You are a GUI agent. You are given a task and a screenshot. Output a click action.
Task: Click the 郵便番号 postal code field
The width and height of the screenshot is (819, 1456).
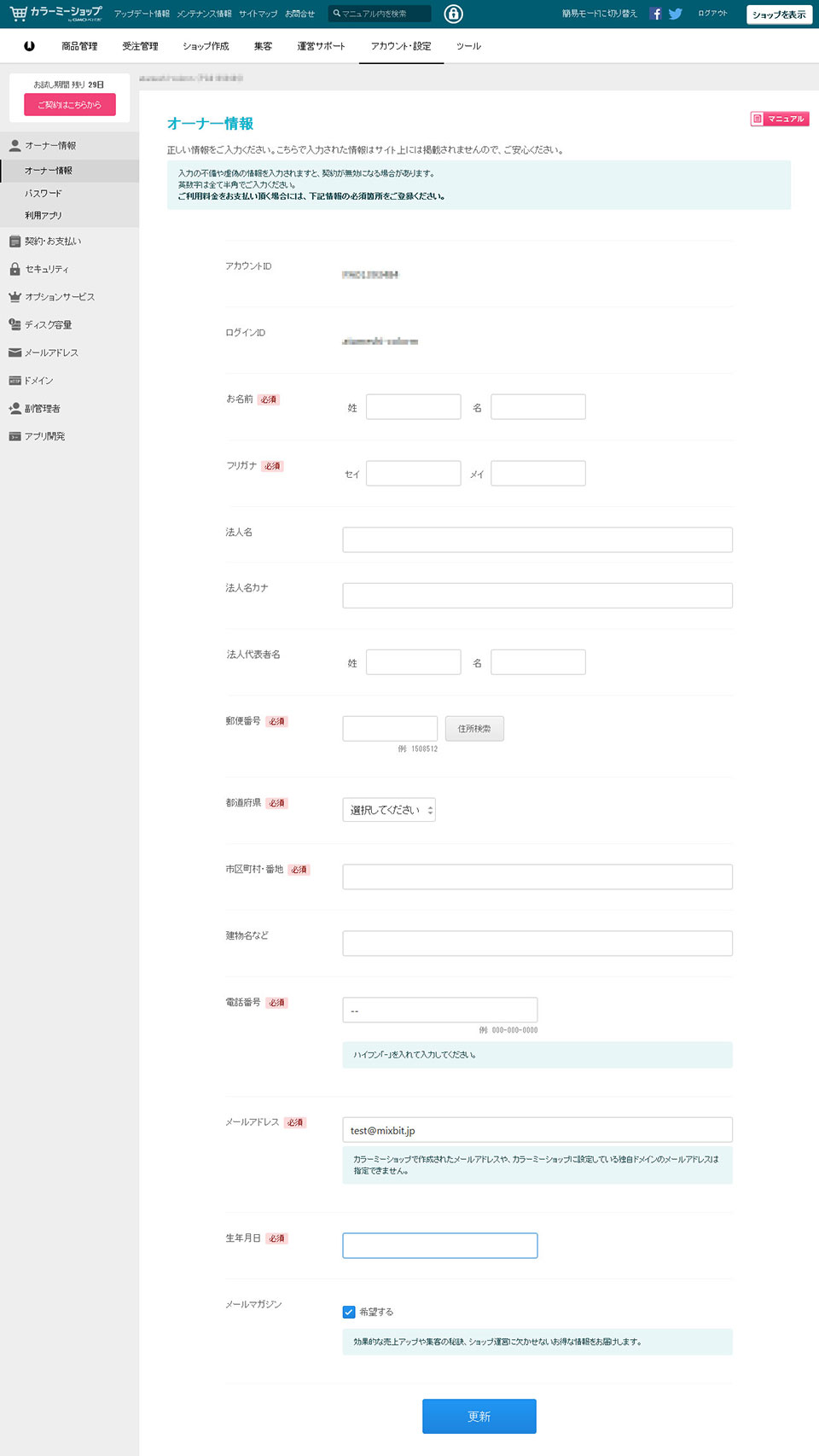point(390,729)
